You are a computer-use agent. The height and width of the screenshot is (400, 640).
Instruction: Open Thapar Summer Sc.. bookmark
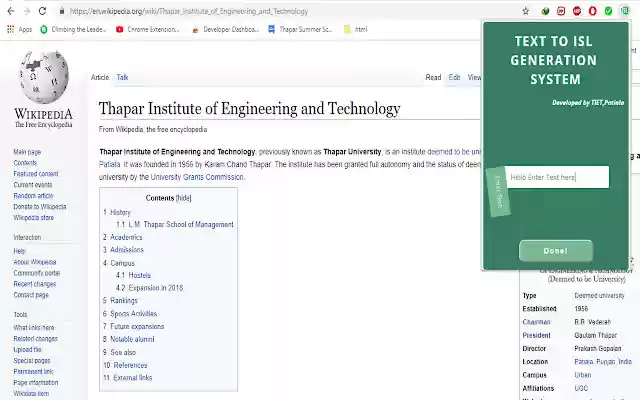point(300,29)
